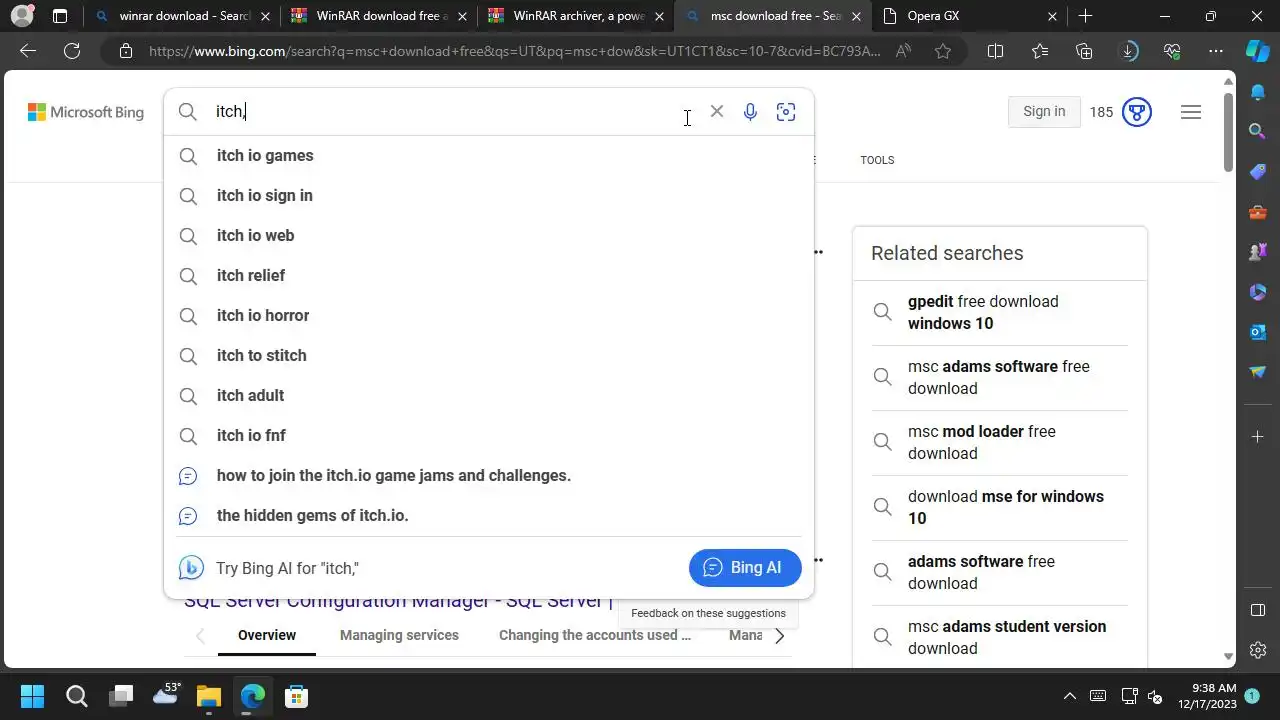Open sidebar Shopping tag icon
Screen dimensions: 1280x720
pyautogui.click(x=1258, y=172)
